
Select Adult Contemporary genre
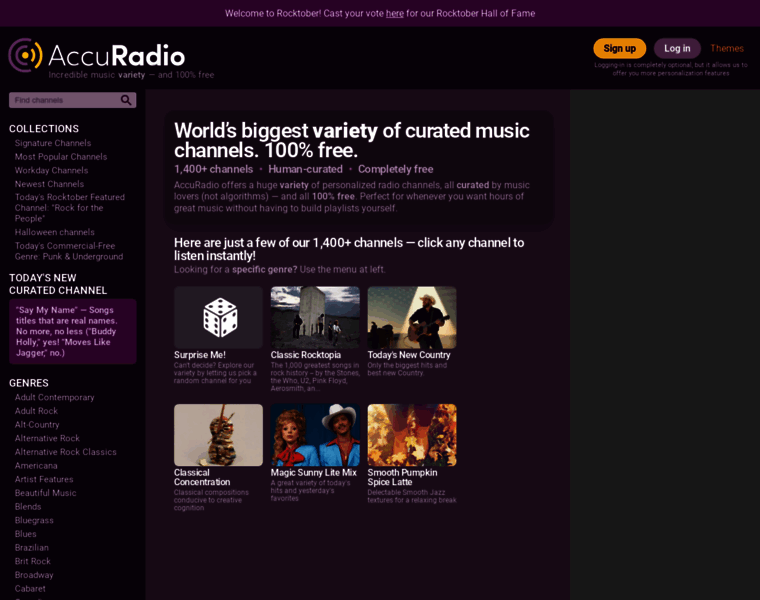[54, 397]
